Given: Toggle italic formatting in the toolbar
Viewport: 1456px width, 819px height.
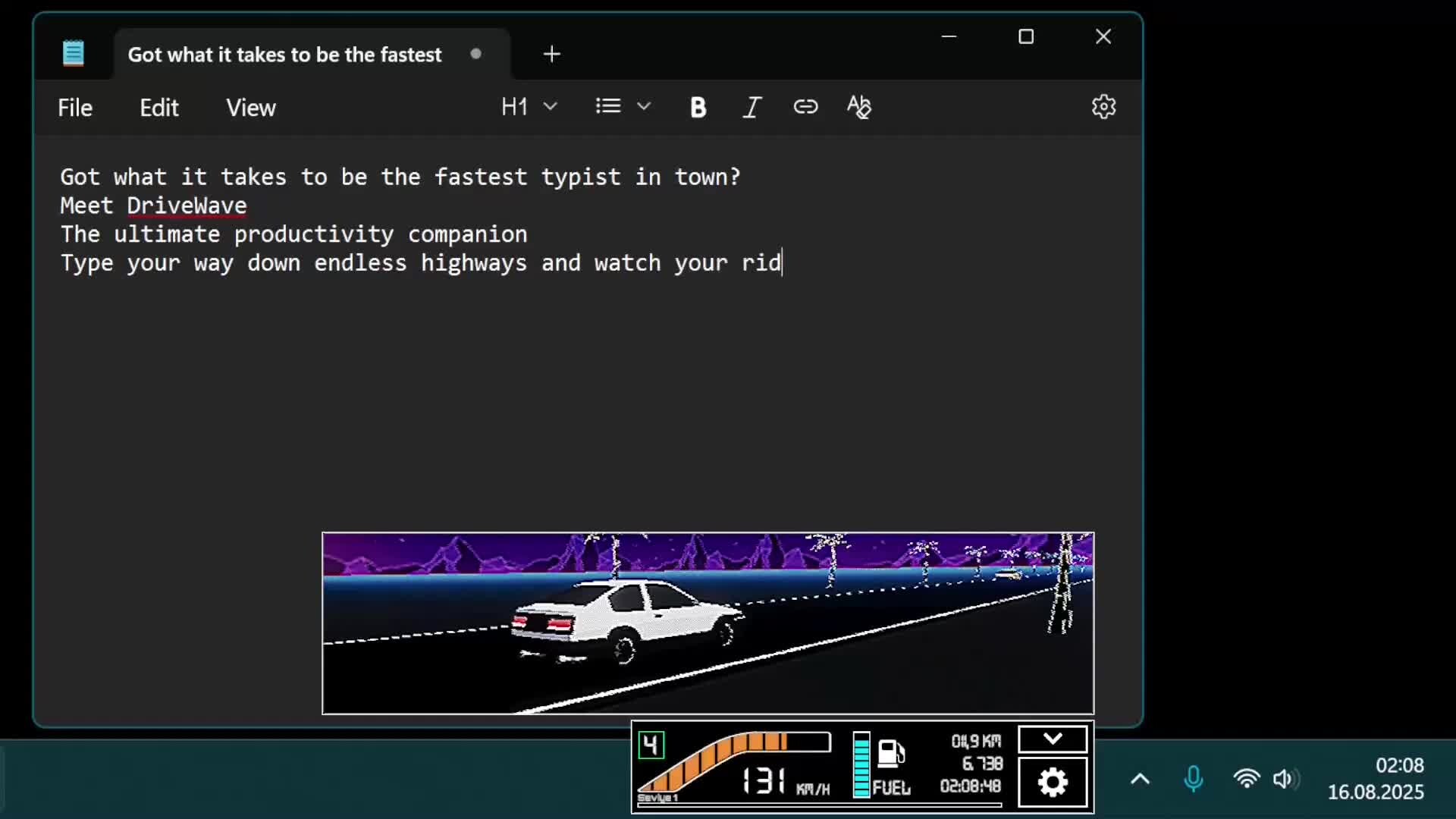Looking at the screenshot, I should click(x=751, y=107).
